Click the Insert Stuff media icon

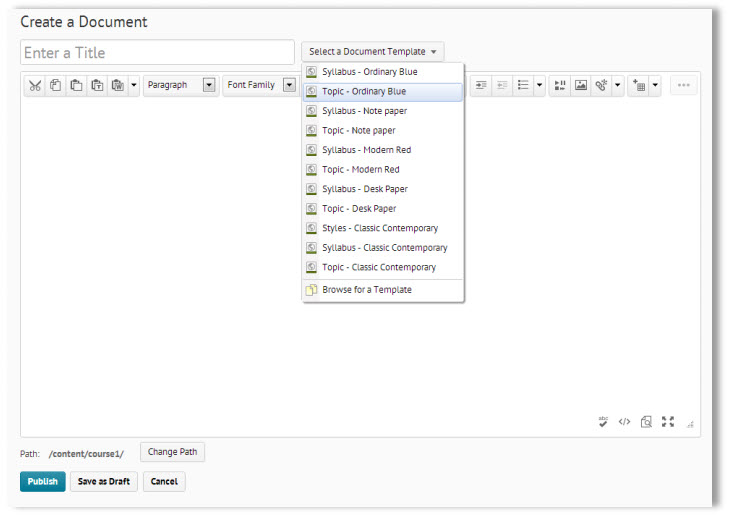pos(560,86)
